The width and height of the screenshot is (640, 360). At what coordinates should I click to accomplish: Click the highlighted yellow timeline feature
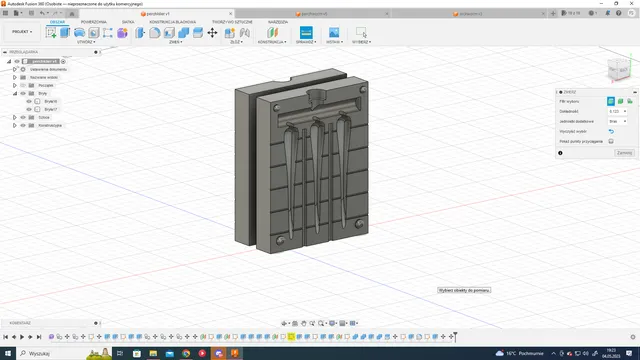coord(291,337)
